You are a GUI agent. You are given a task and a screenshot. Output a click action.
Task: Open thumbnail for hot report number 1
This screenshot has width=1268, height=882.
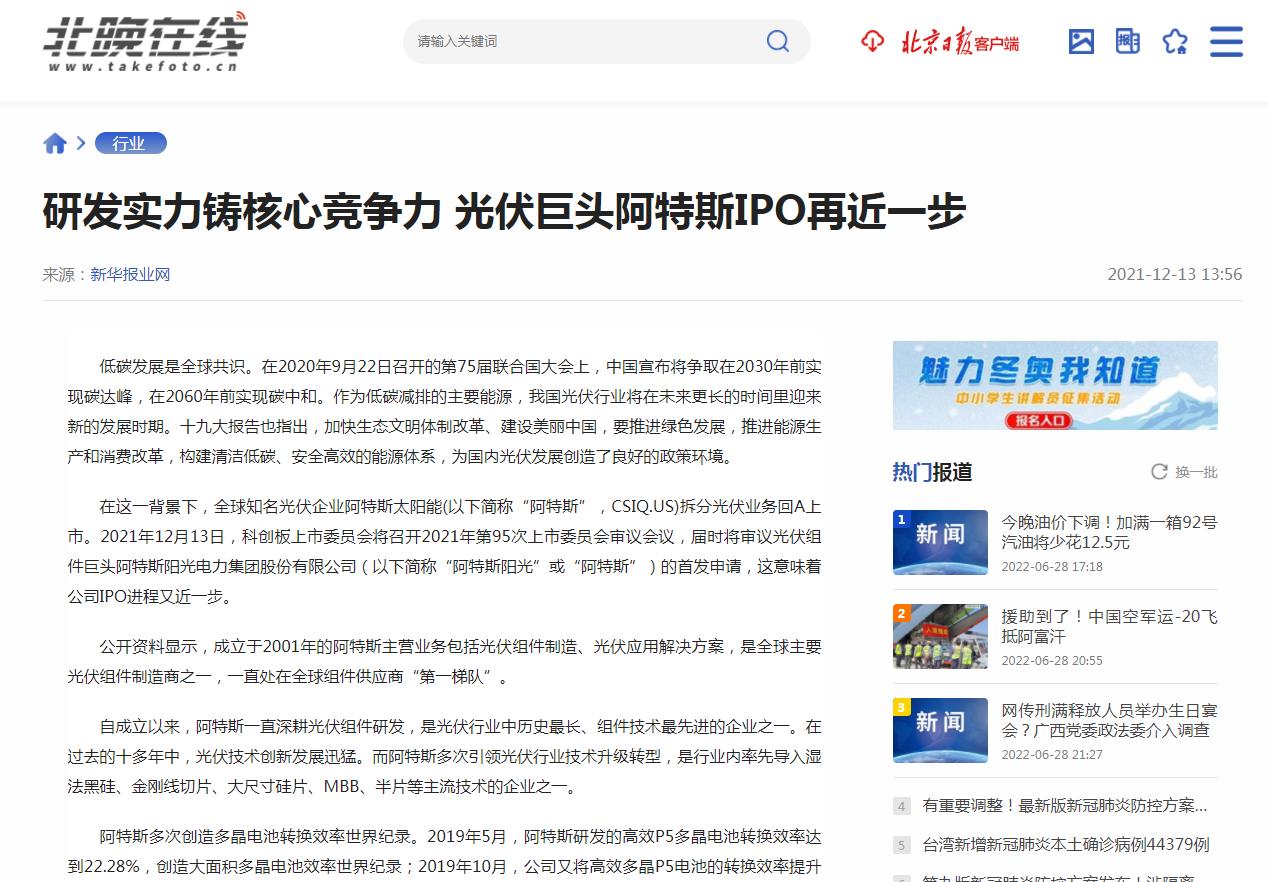(x=940, y=542)
